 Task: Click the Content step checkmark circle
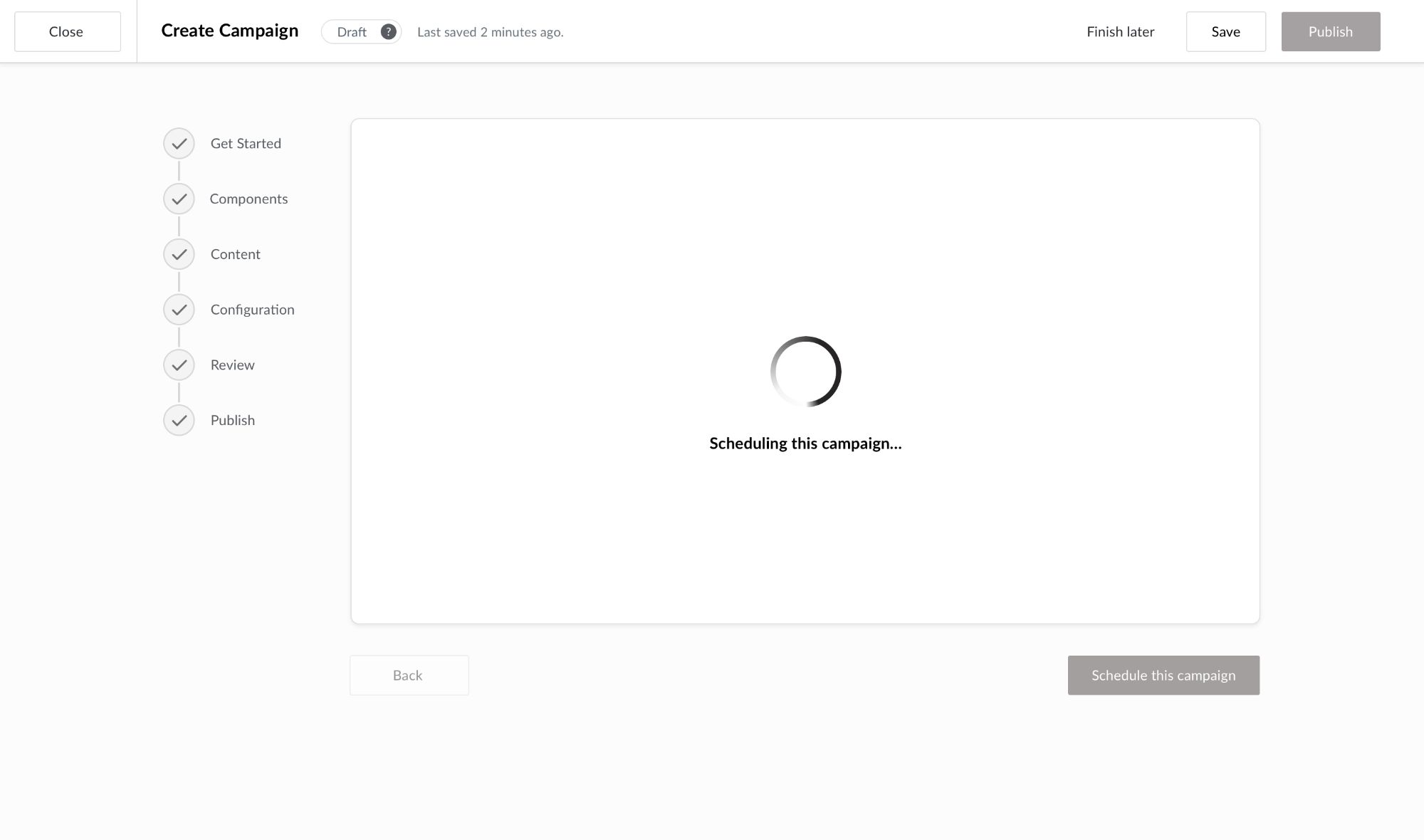179,254
